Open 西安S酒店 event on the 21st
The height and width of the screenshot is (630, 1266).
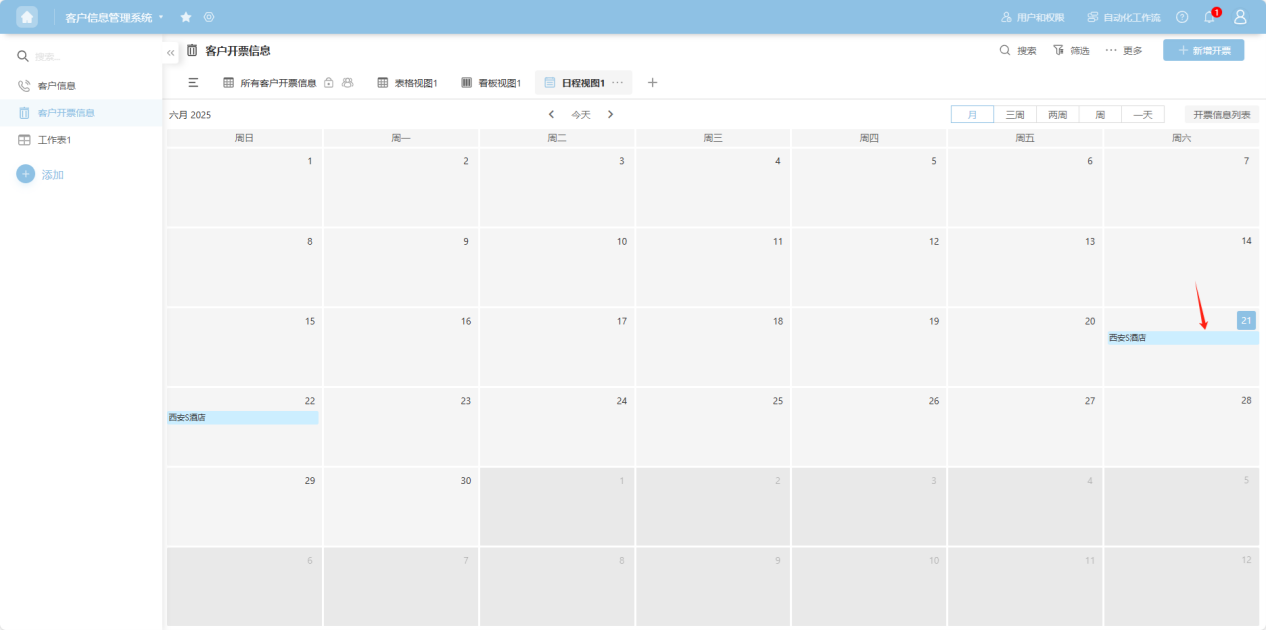coord(1180,338)
